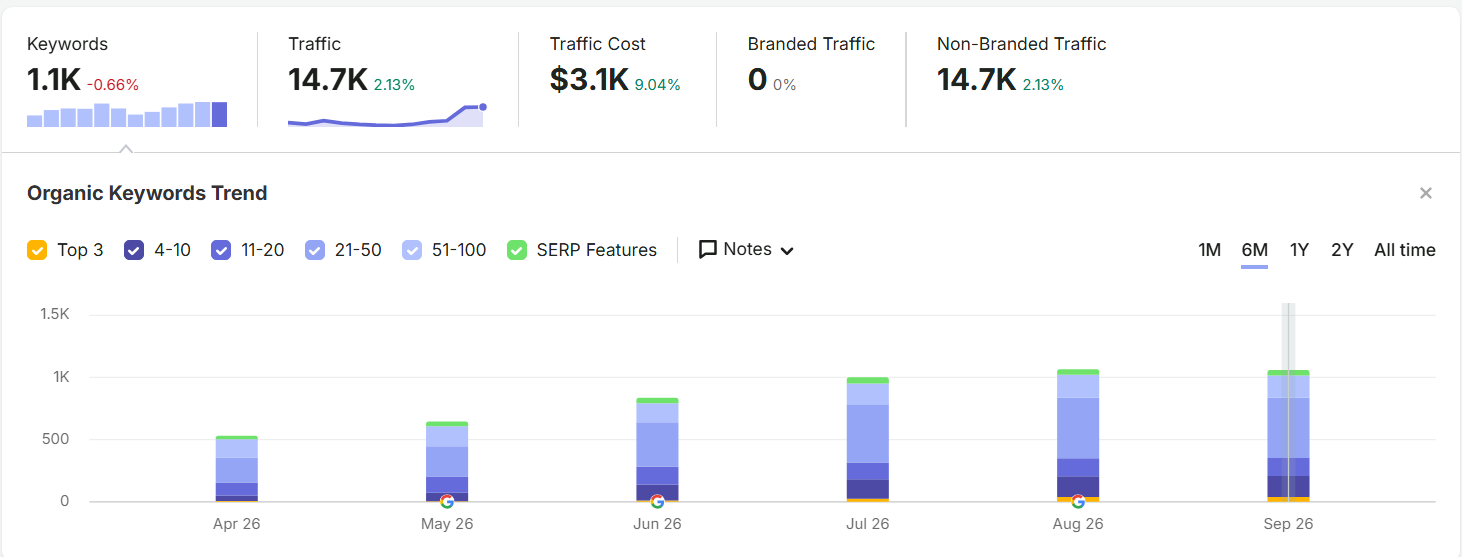1462x557 pixels.
Task: Close the Organic Keywords Trend panel
Action: click(x=1426, y=193)
